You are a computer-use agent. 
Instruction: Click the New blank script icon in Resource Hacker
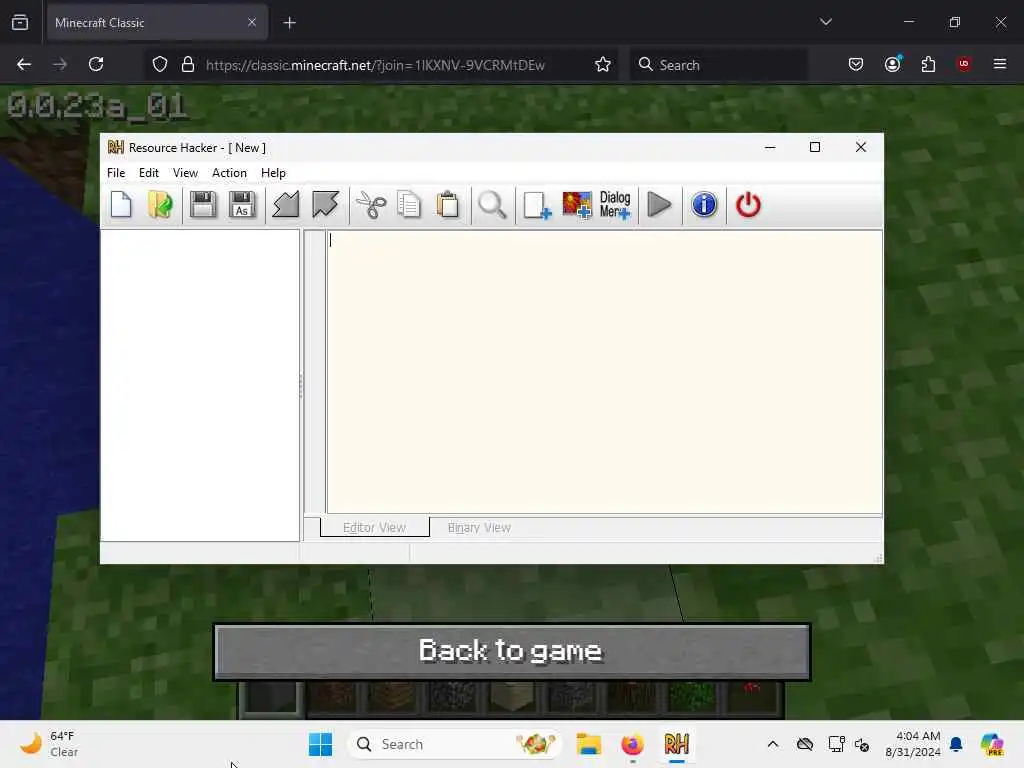(121, 205)
